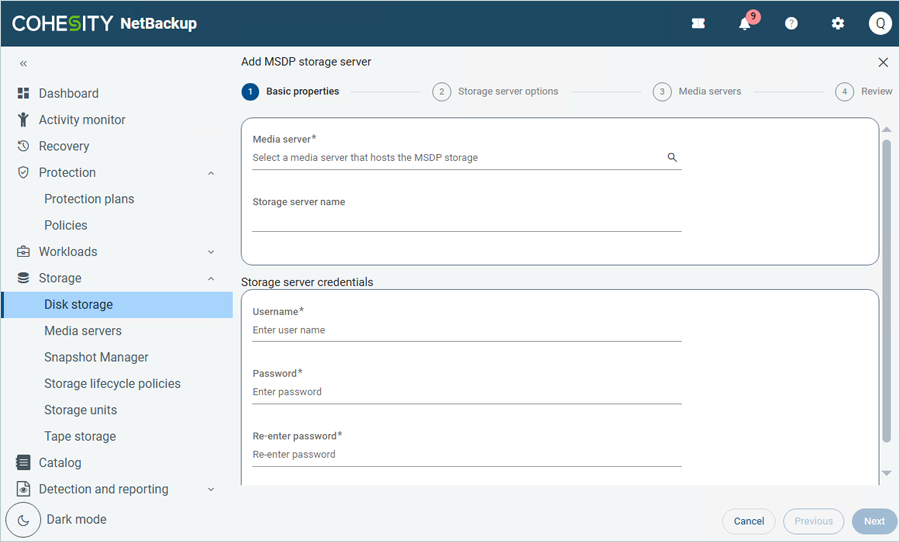Click the notifications bell icon
Screen dimensions: 900x542
(745, 24)
